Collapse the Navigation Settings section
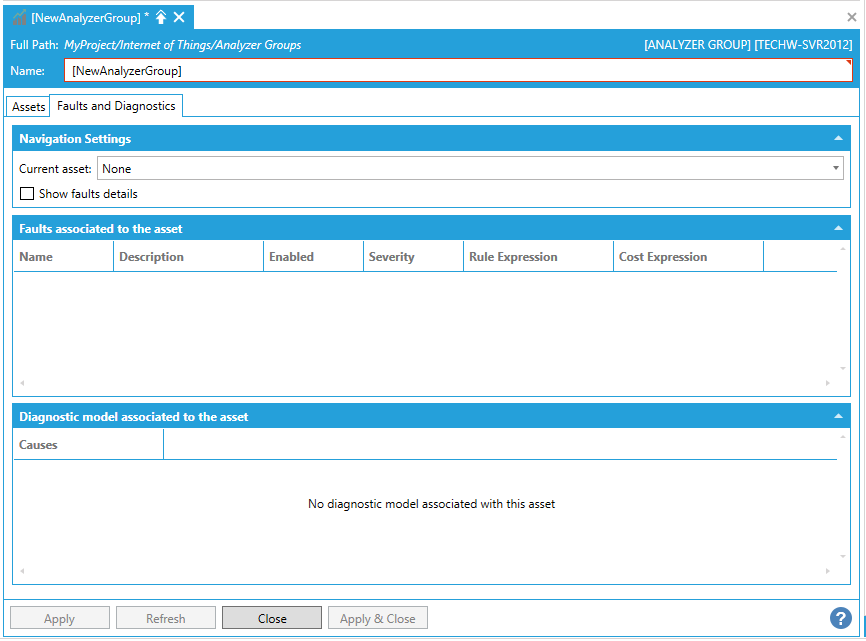Image resolution: width=866 pixels, height=641 pixels. pos(838,139)
